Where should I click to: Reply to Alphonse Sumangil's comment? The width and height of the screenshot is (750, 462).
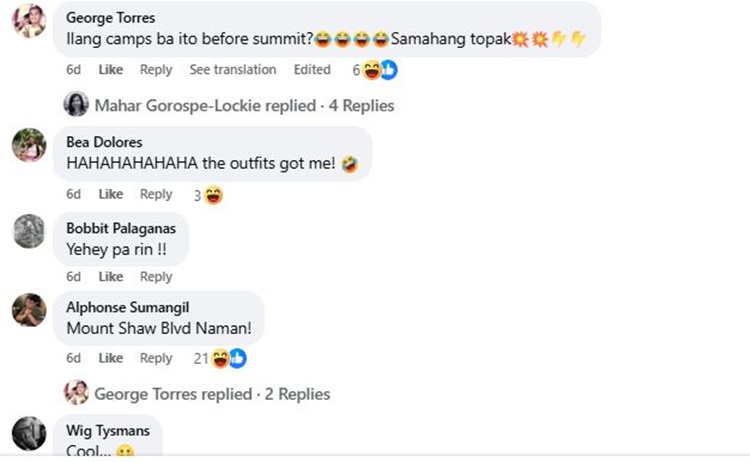pyautogui.click(x=156, y=358)
